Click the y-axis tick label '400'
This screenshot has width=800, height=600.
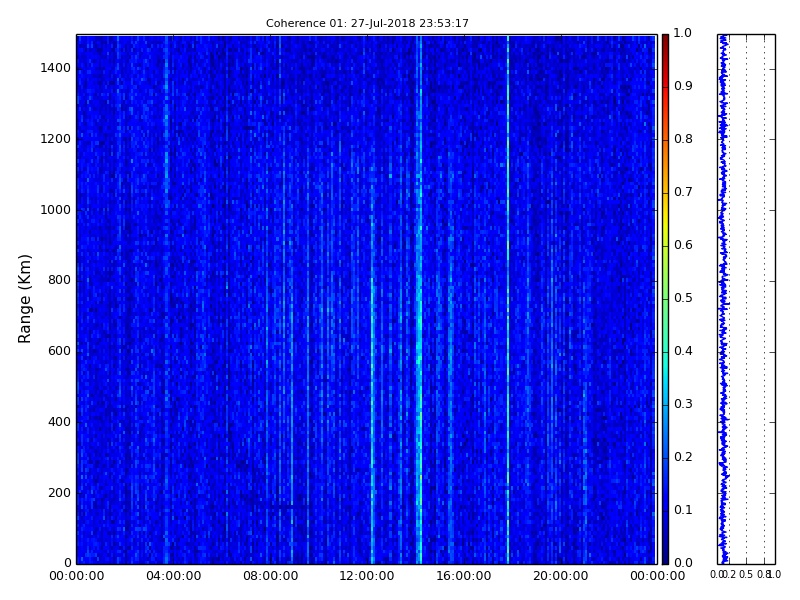click(x=59, y=422)
